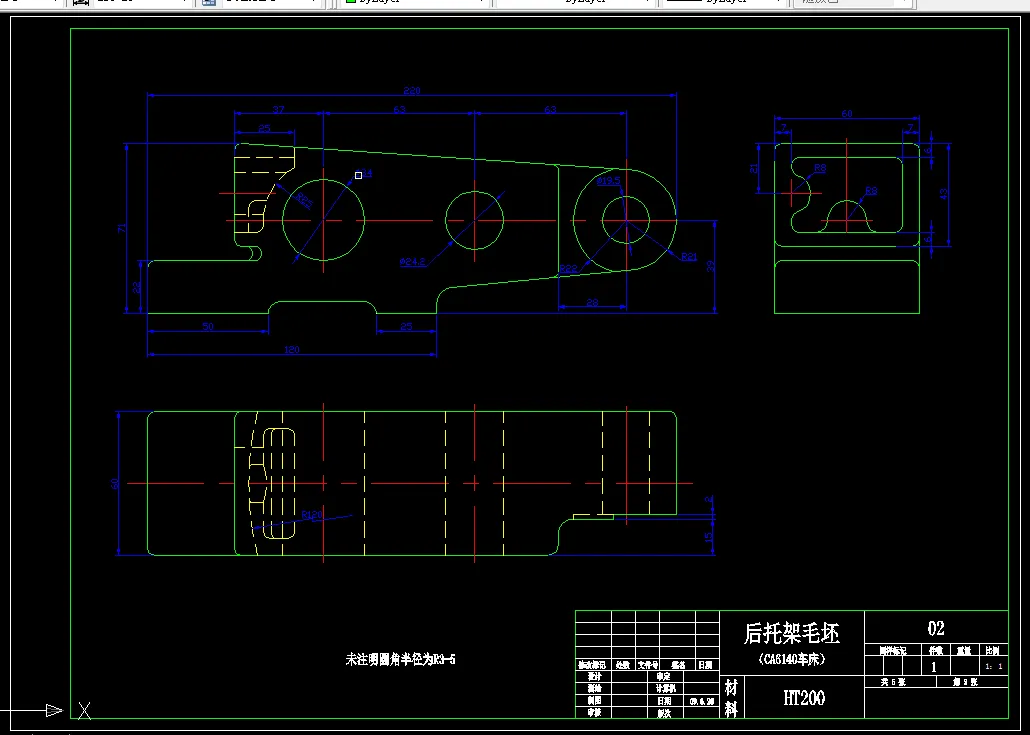The image size is (1030, 735).
Task: Click the 02 drawing number text
Action: (x=936, y=629)
